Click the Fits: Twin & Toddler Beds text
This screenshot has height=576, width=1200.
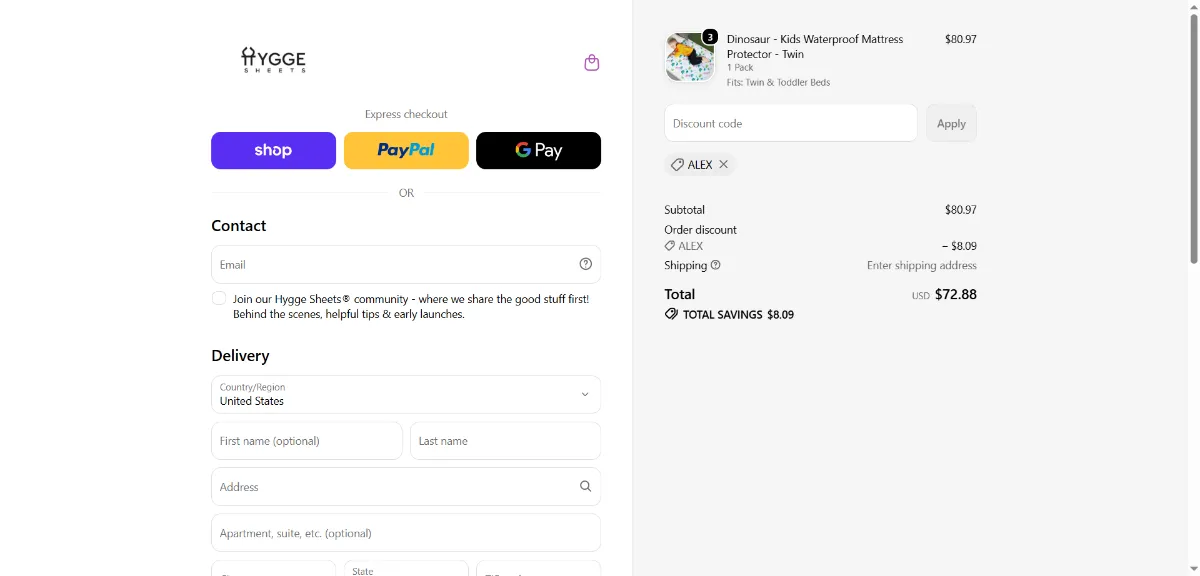click(778, 82)
